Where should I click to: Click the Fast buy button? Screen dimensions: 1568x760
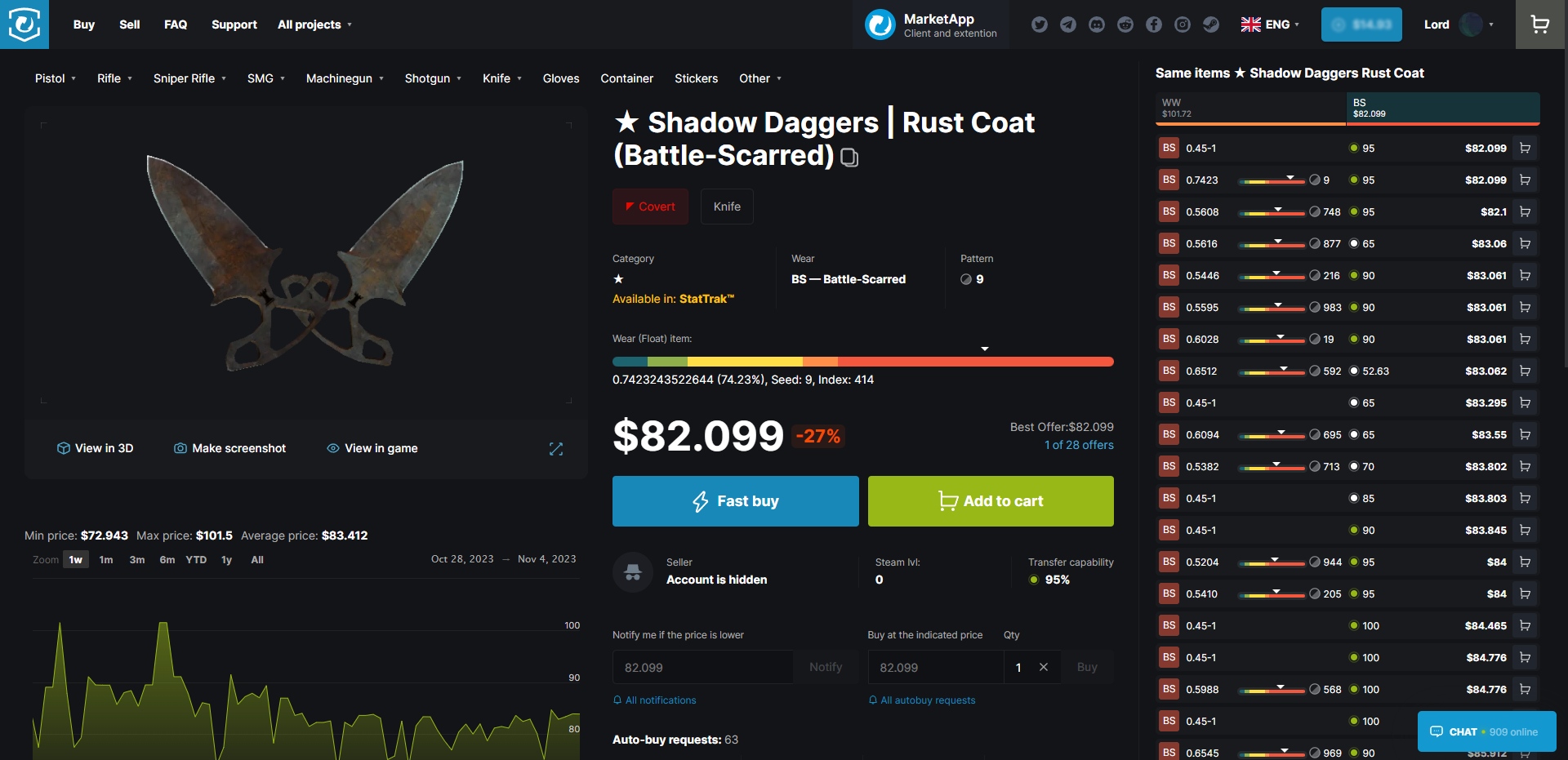pyautogui.click(x=736, y=501)
